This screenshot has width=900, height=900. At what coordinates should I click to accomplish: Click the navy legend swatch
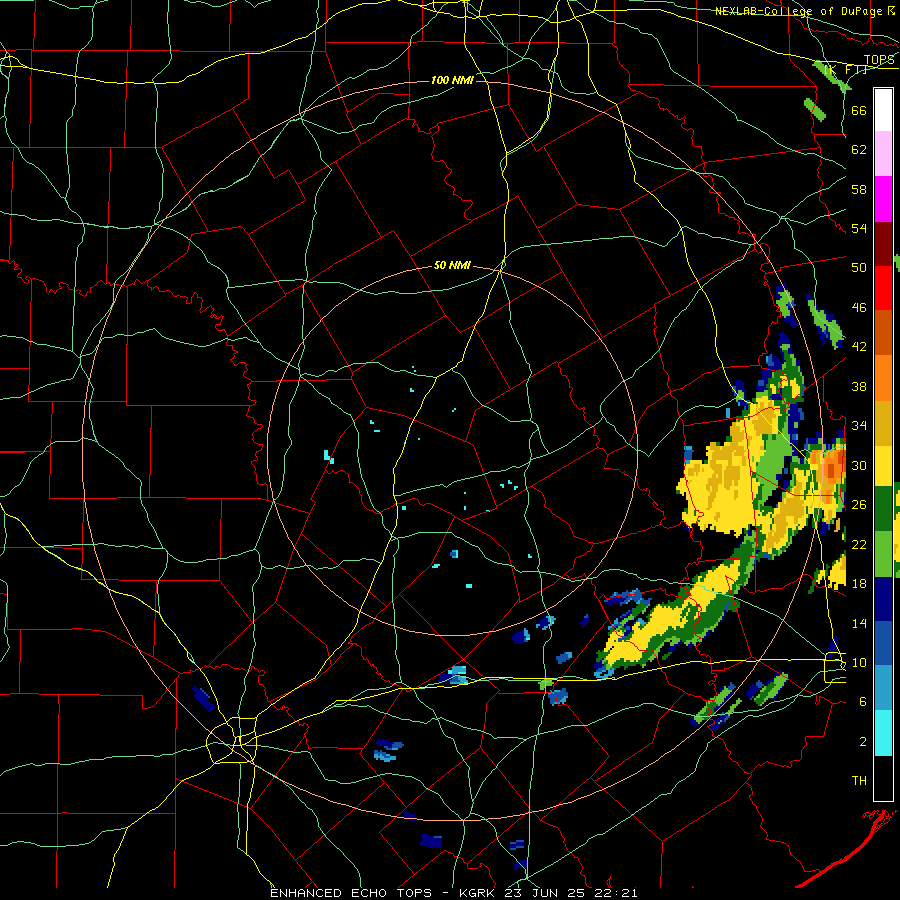[883, 599]
